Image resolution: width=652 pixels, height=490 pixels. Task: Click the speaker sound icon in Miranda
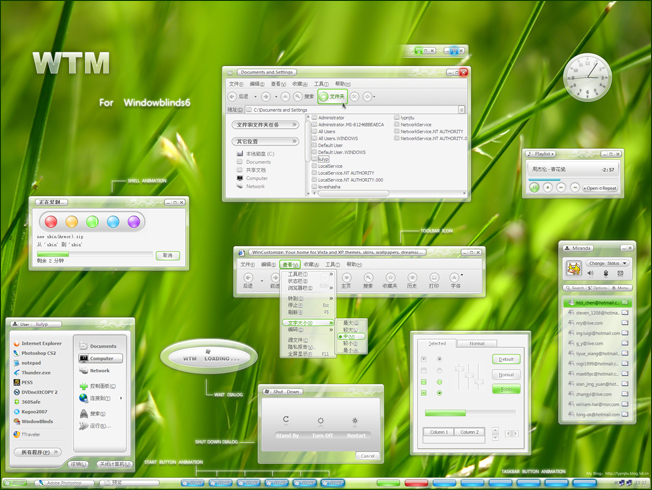pyautogui.click(x=590, y=273)
